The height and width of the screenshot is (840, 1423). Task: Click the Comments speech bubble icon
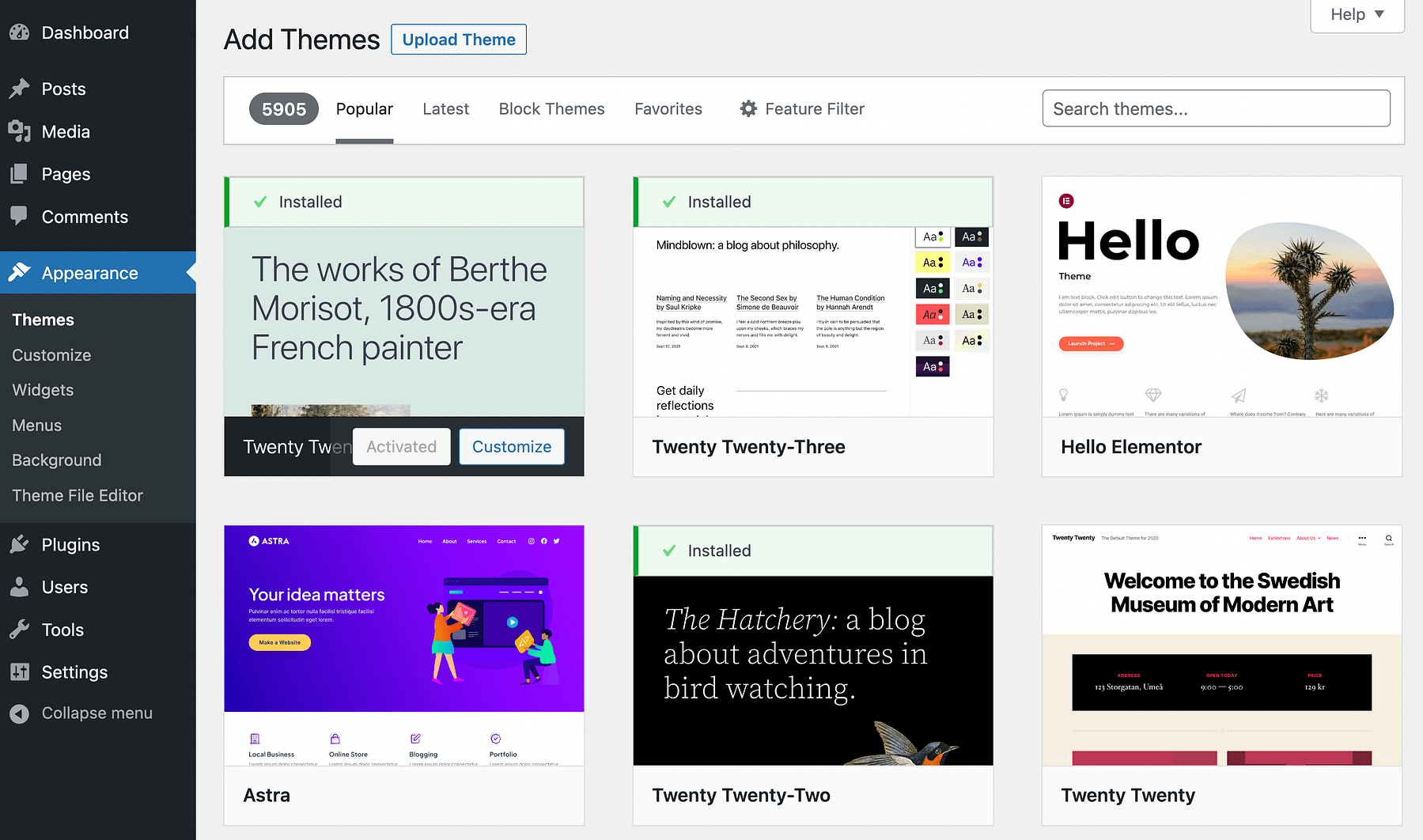coord(19,217)
